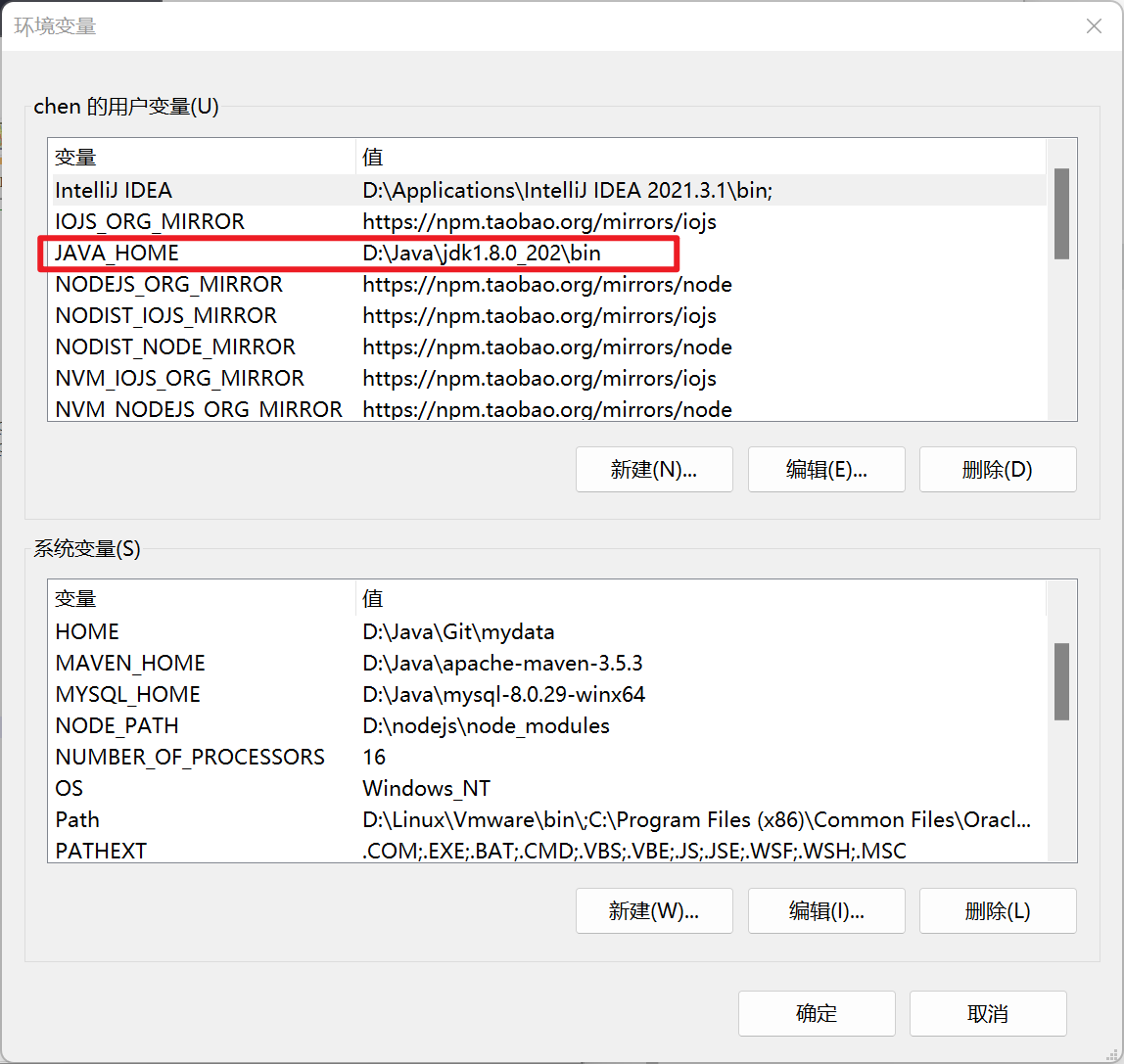1124x1064 pixels.
Task: Click the processor count value 16
Action: pyautogui.click(x=374, y=758)
